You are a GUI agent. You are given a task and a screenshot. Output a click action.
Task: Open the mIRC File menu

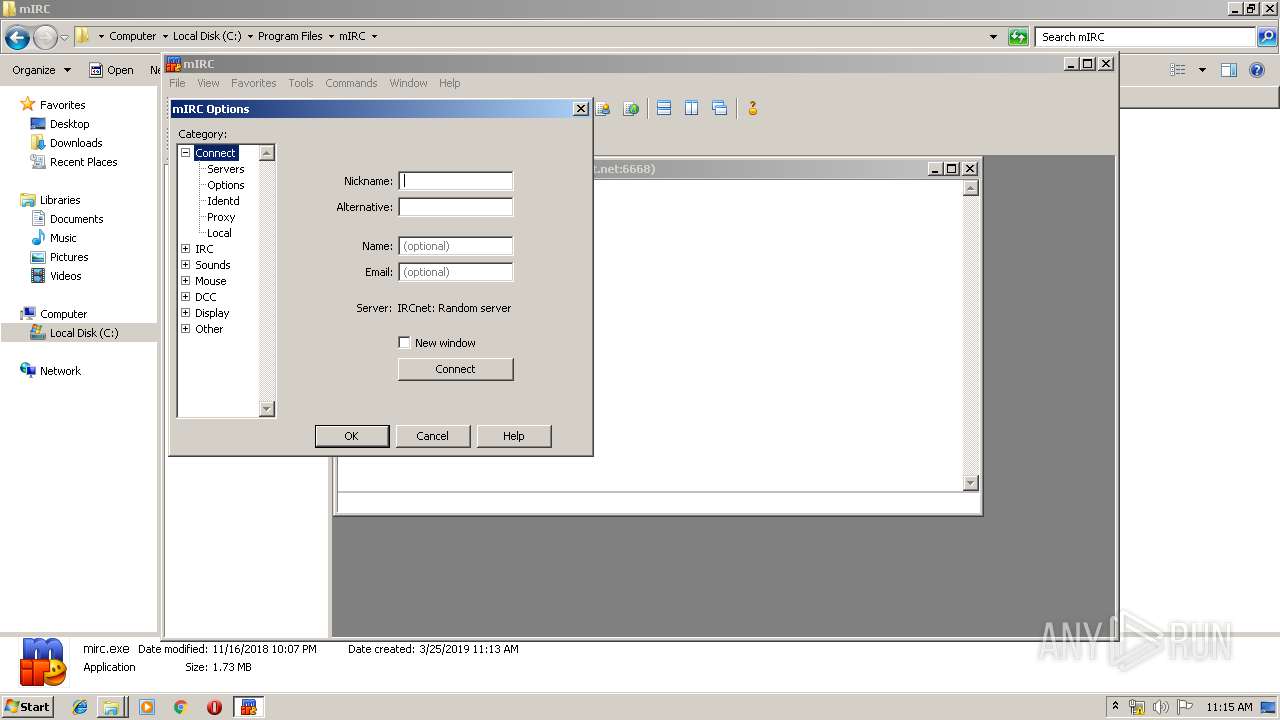click(x=177, y=83)
